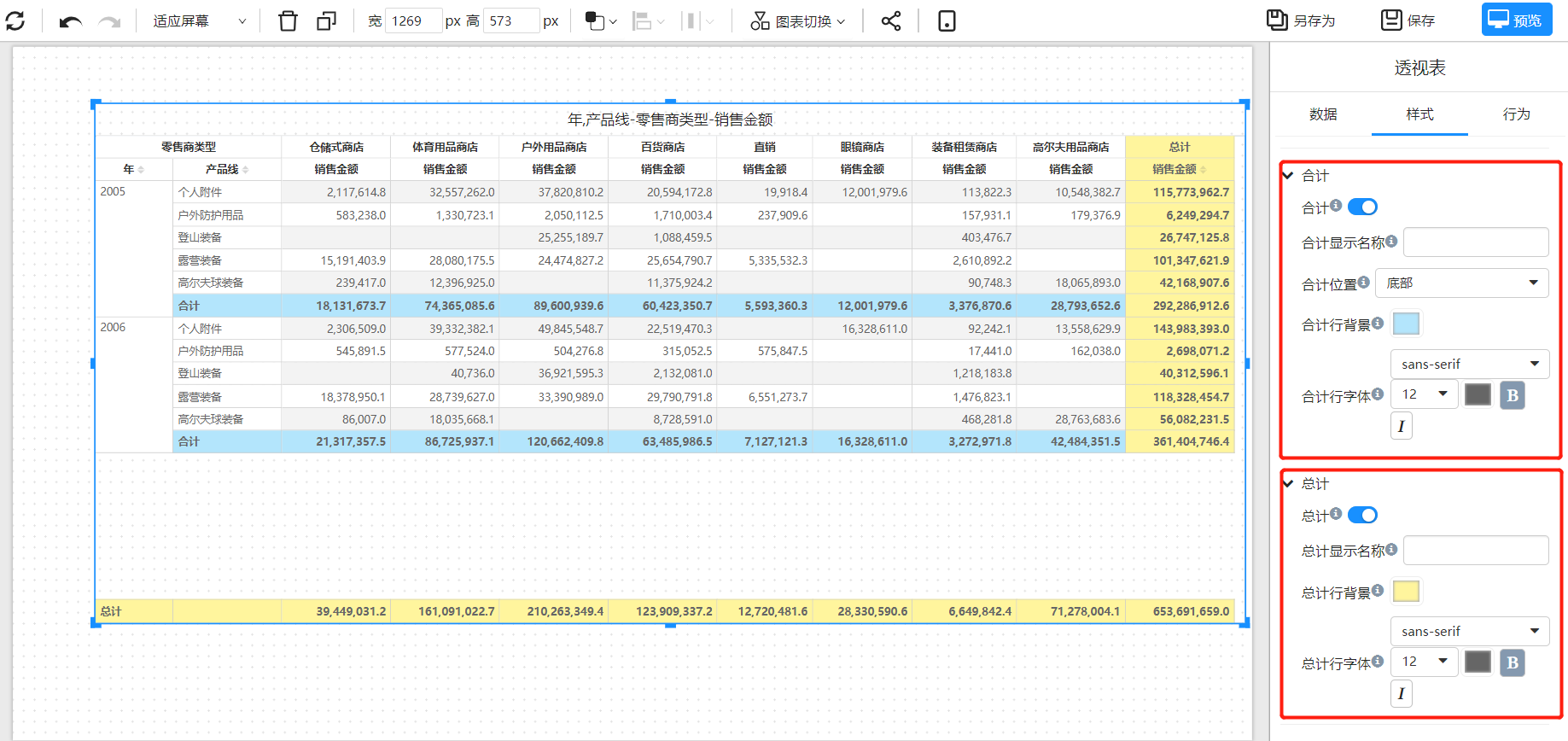Open the 适应屏幕 zoom dropdown
Screen dimensions: 1568x741
click(200, 20)
